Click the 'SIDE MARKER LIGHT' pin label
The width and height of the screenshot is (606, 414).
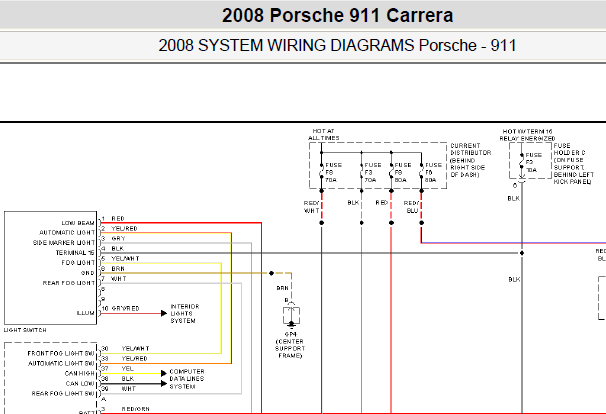click(x=64, y=243)
